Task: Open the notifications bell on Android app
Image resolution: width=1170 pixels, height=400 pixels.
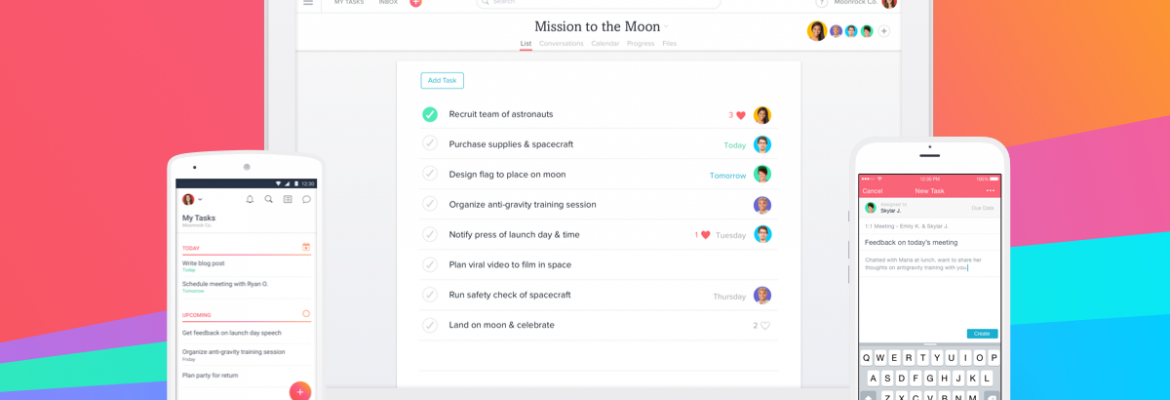Action: [x=250, y=199]
